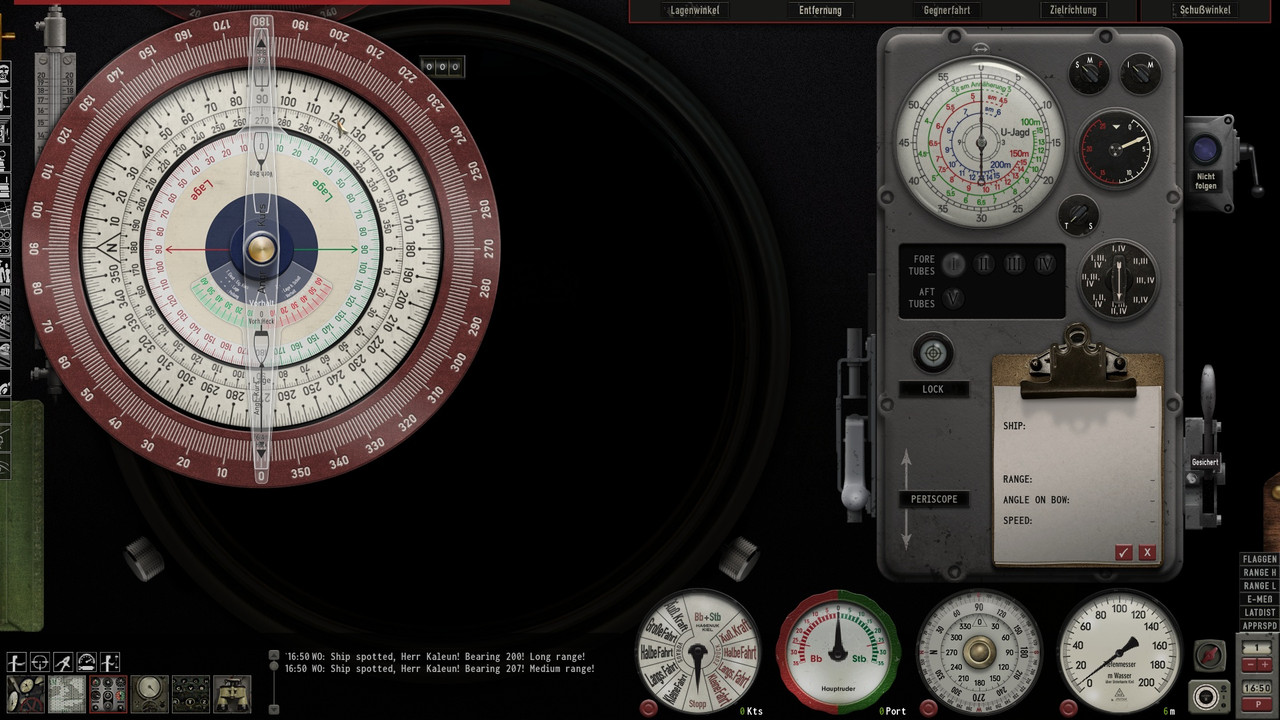Click the PERISCOPE label button
Image resolution: width=1280 pixels, height=720 pixels.
point(933,499)
